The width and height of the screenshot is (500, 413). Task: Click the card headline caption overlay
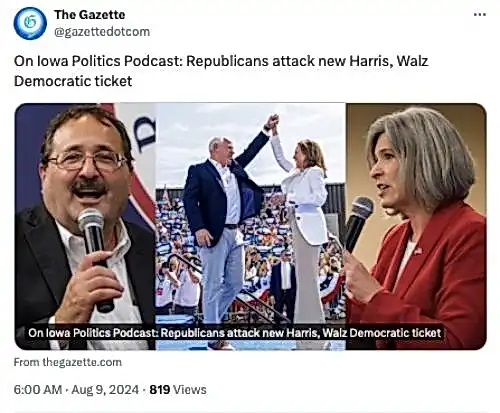pos(235,333)
